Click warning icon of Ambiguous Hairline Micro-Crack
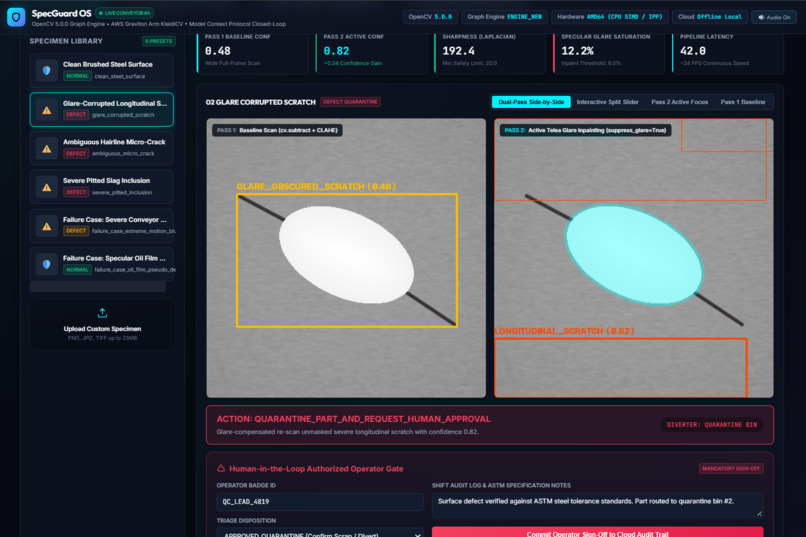 [47, 149]
